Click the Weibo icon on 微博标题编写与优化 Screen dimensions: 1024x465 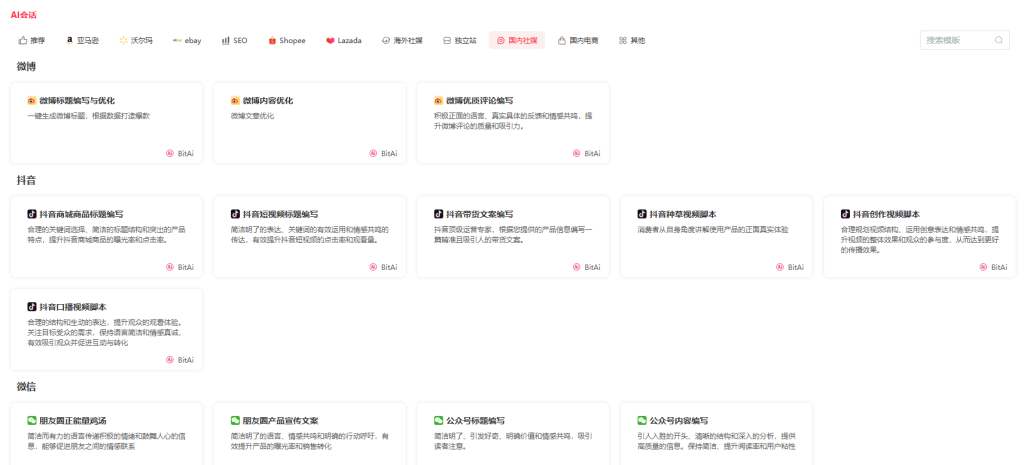32,100
